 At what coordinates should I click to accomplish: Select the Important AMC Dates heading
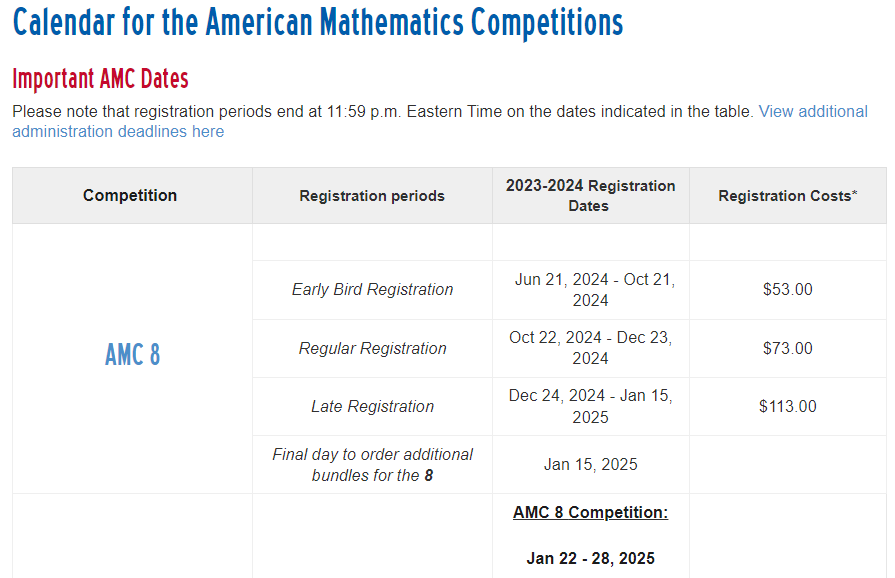point(100,79)
